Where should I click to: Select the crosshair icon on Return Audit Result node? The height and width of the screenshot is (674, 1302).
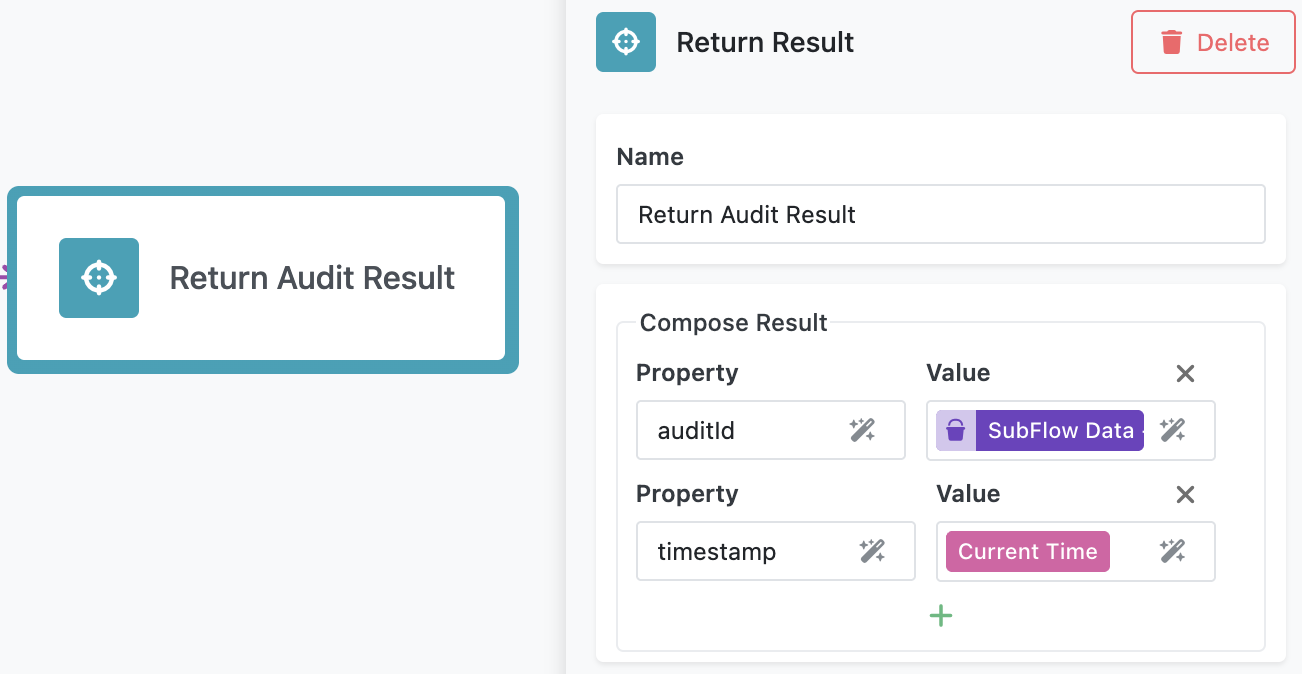tap(99, 277)
